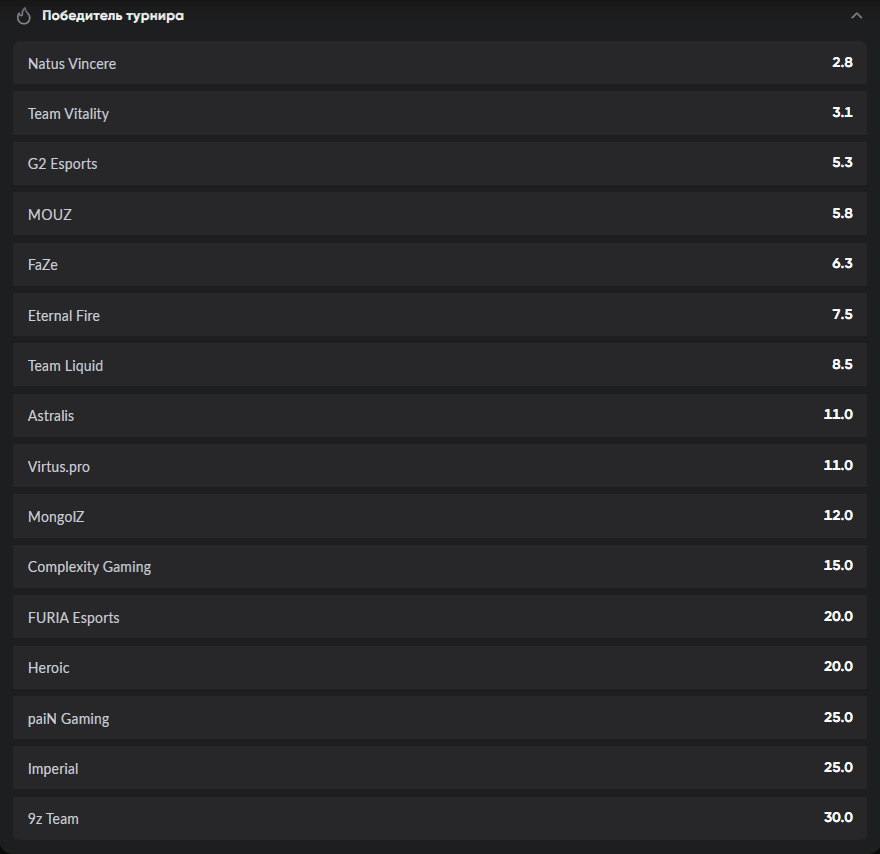Click the 2.8 odds value
880x854 pixels.
(842, 62)
